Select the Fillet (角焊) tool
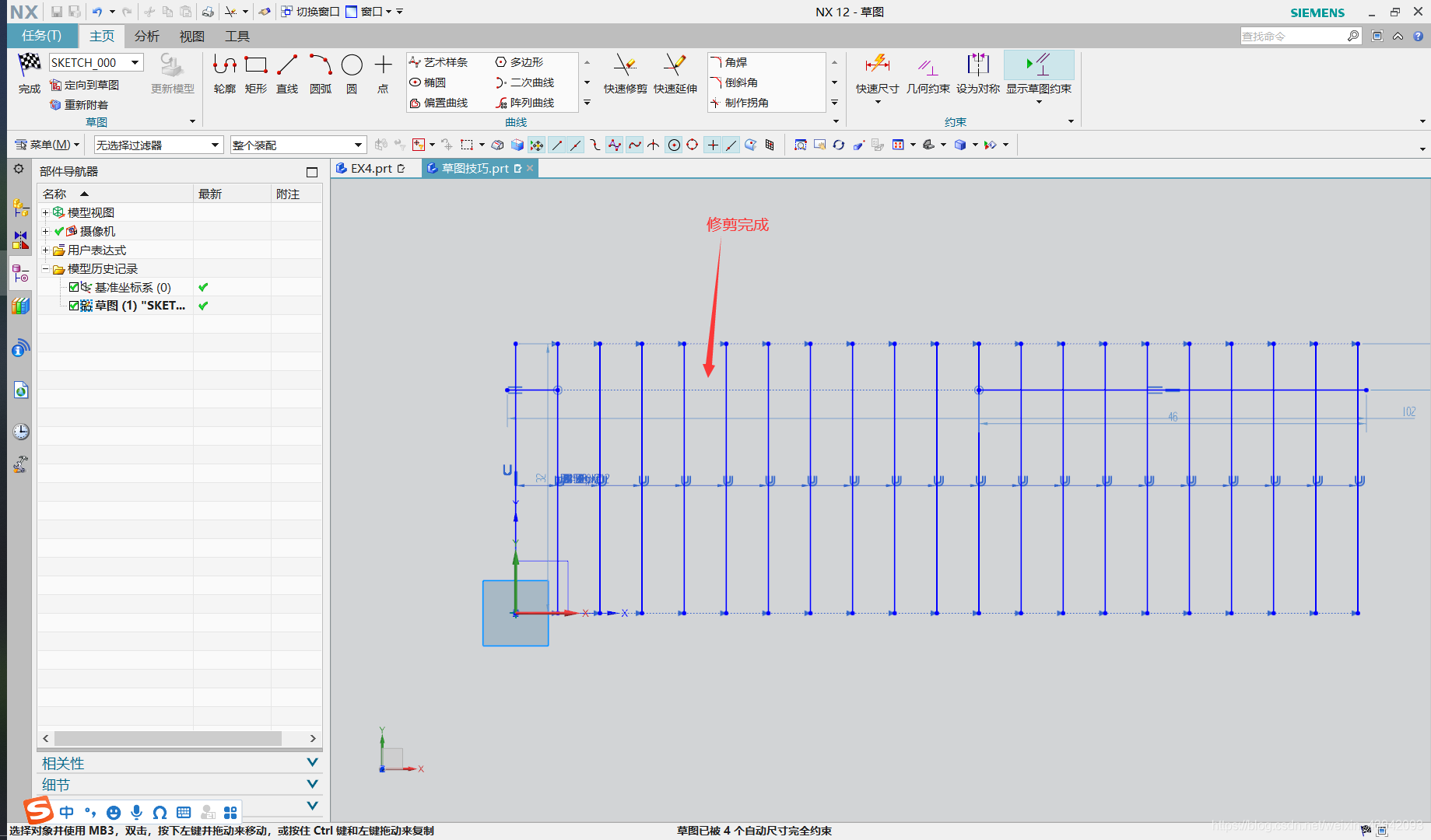The image size is (1431, 840). pos(729,62)
